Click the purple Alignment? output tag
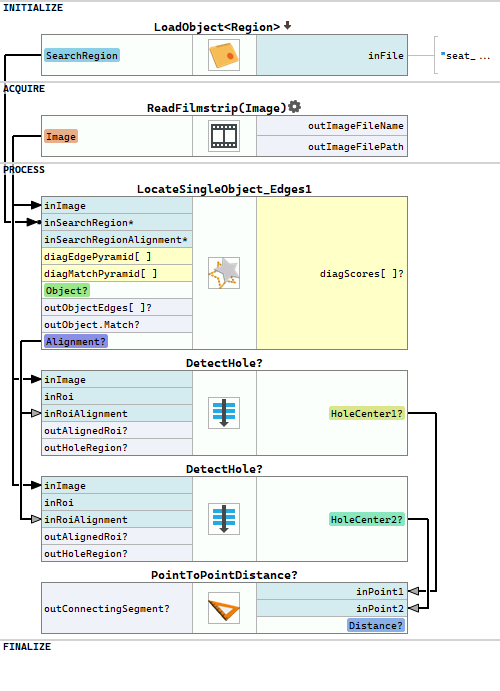This screenshot has height=691, width=500. click(x=75, y=342)
